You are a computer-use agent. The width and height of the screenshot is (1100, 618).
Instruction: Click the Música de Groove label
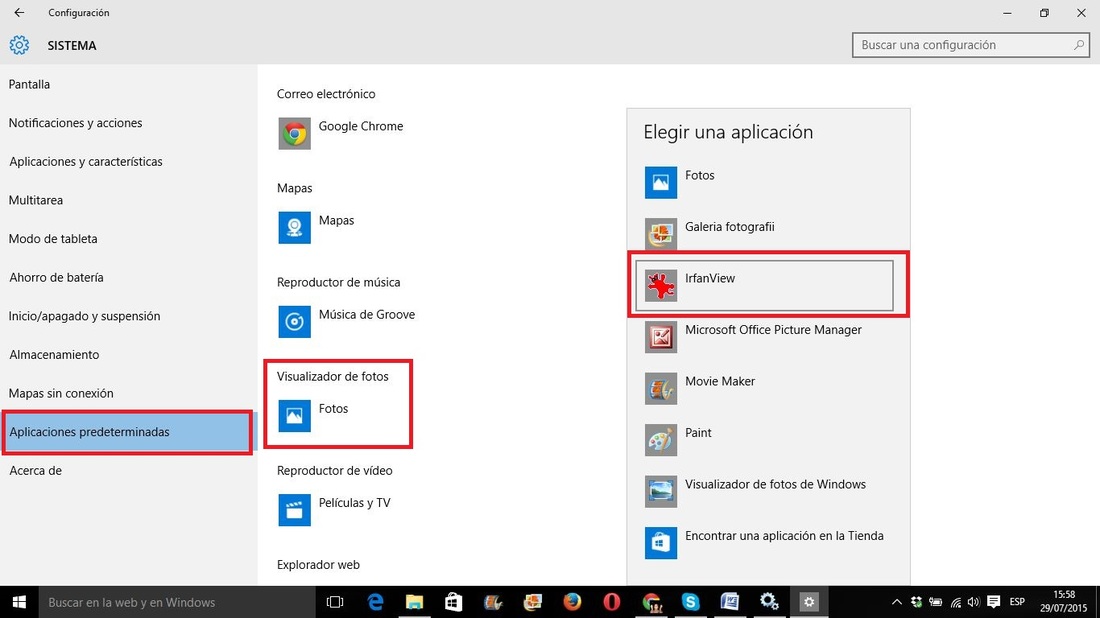pos(366,314)
